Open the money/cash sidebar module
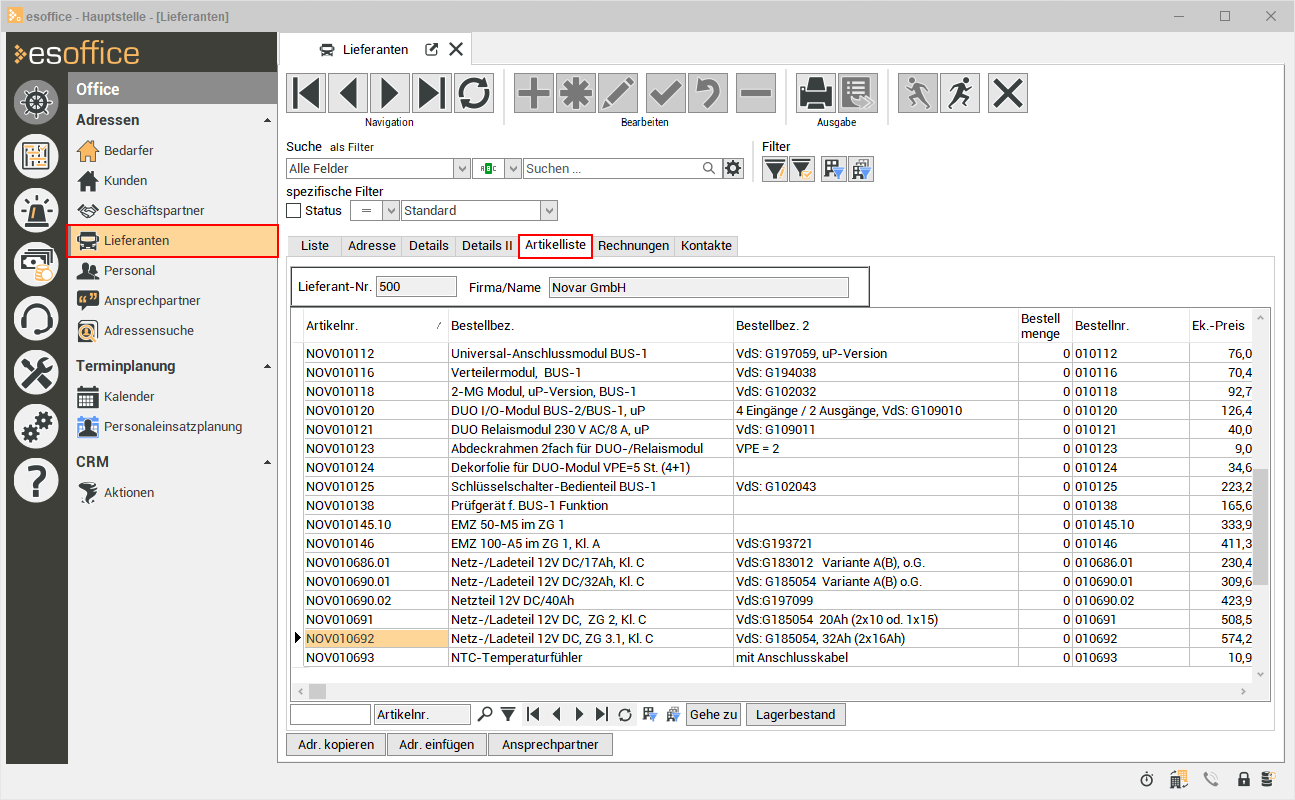 [x=37, y=263]
